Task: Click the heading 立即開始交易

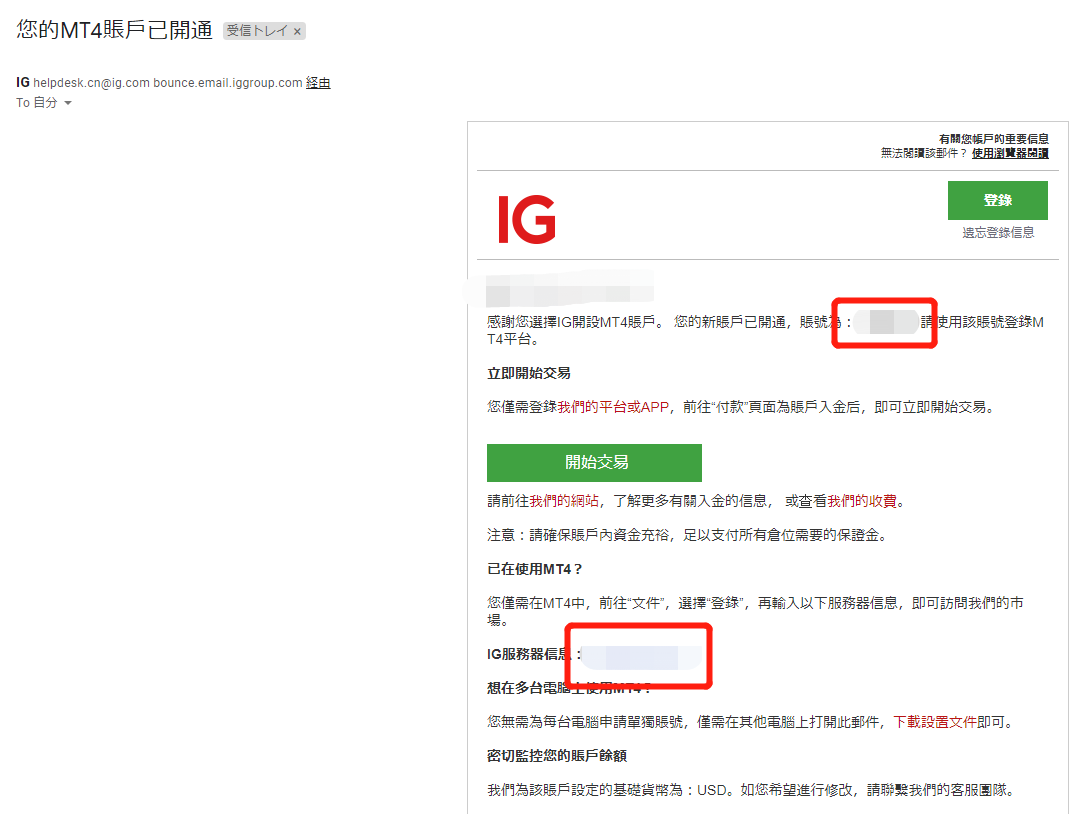Action: (x=529, y=374)
